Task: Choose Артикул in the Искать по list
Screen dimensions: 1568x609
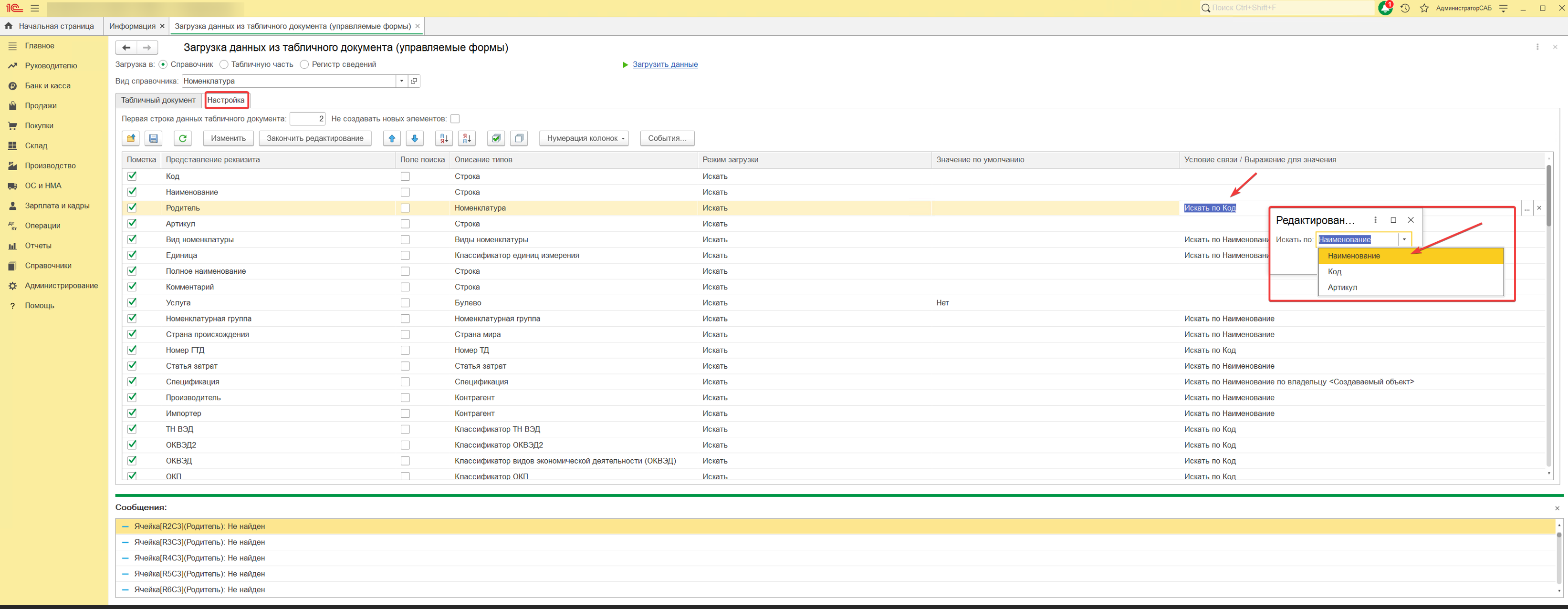Action: 1411,287
